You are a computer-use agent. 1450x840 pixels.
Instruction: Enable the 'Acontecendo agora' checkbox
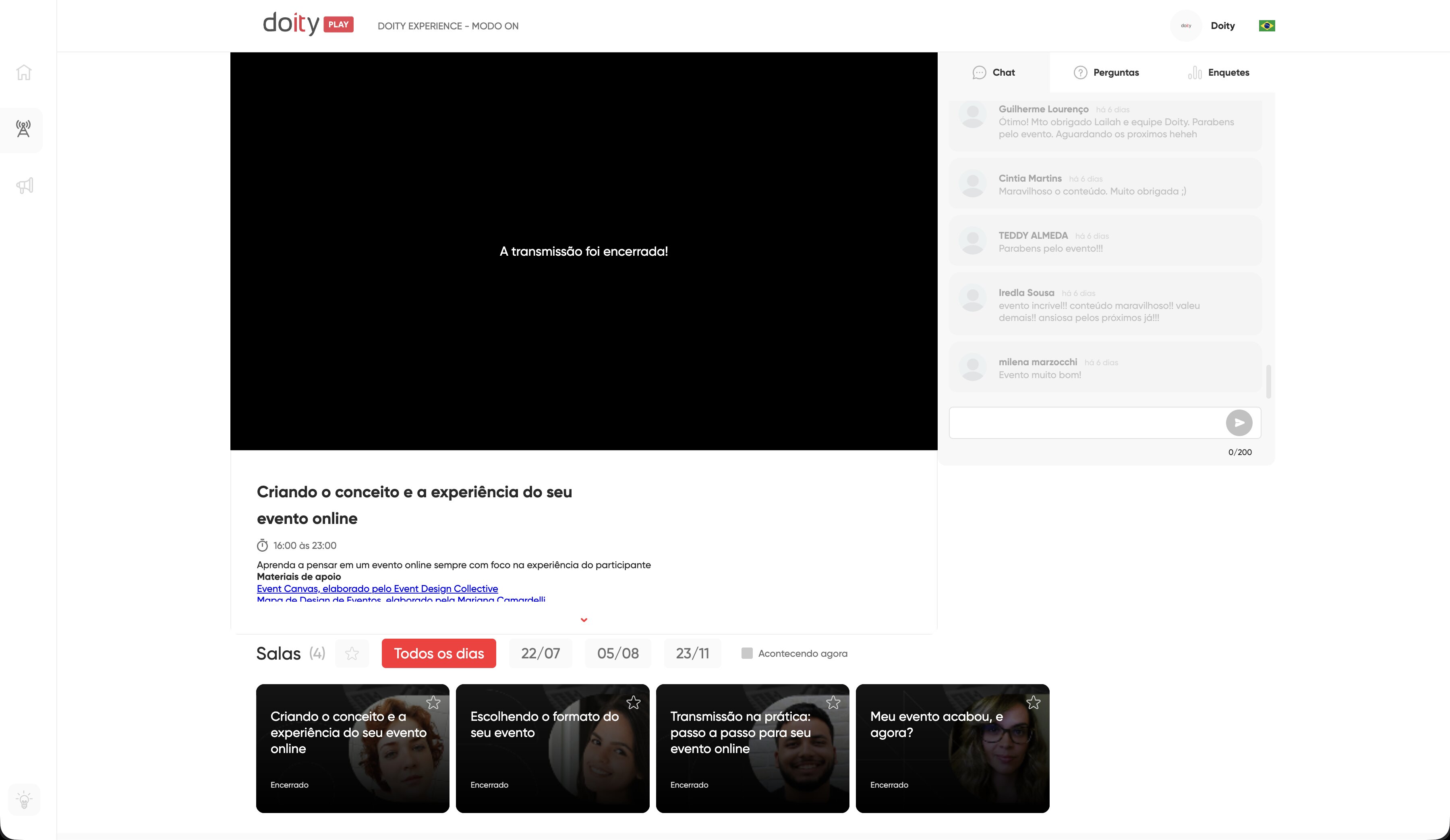[747, 654]
